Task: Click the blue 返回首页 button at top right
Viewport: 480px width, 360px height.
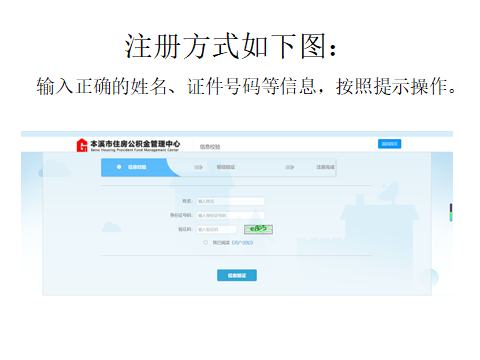Action: tap(390, 144)
